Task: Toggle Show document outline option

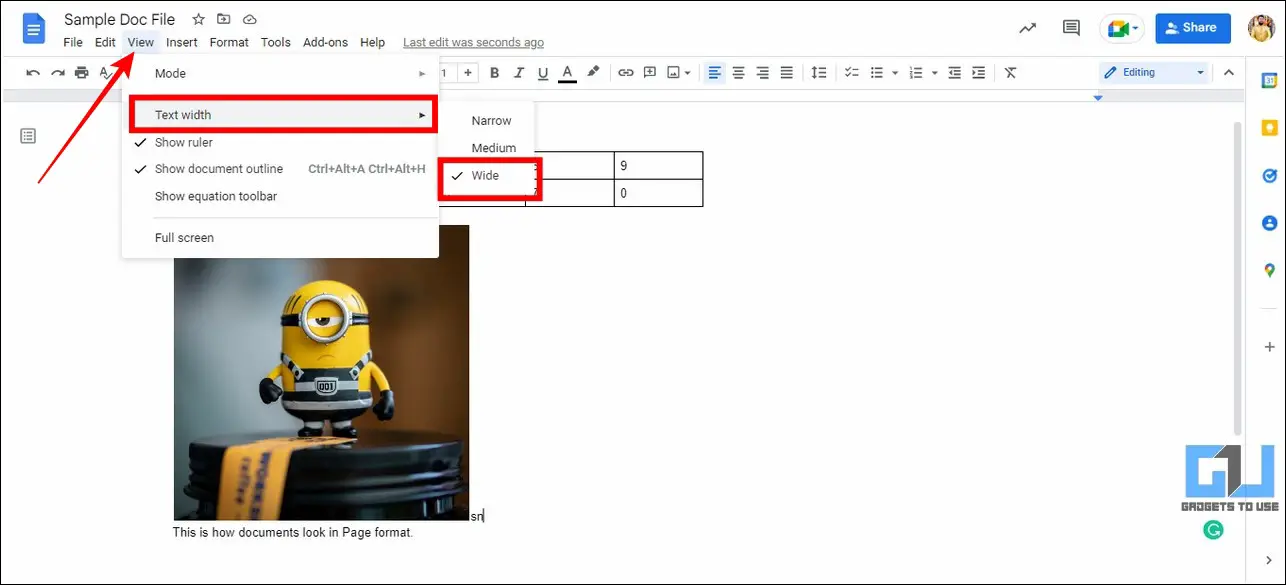Action: (x=280, y=169)
